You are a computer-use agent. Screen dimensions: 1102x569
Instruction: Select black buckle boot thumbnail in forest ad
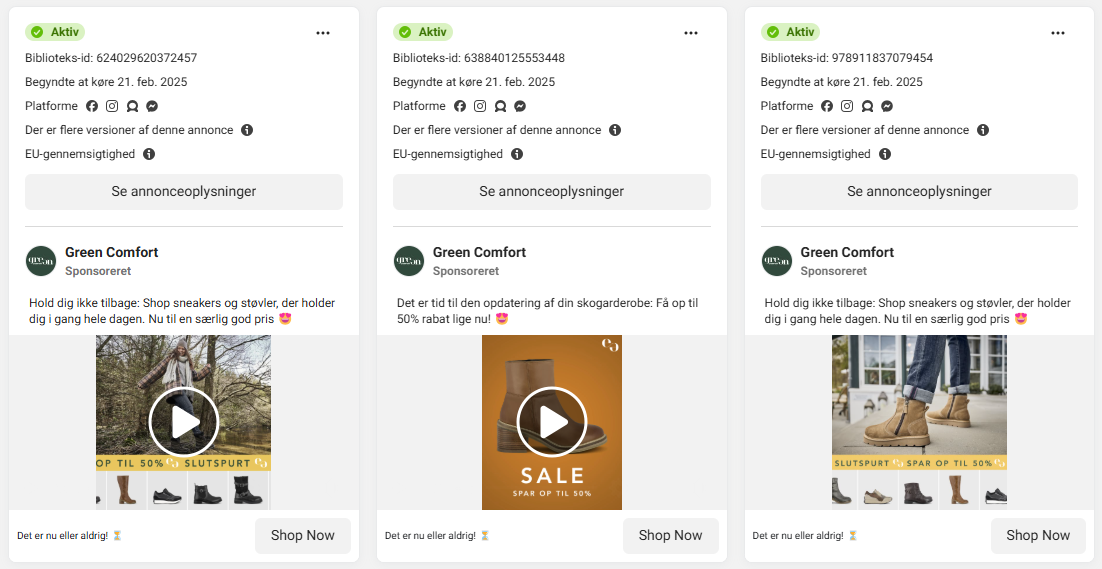pos(248,490)
